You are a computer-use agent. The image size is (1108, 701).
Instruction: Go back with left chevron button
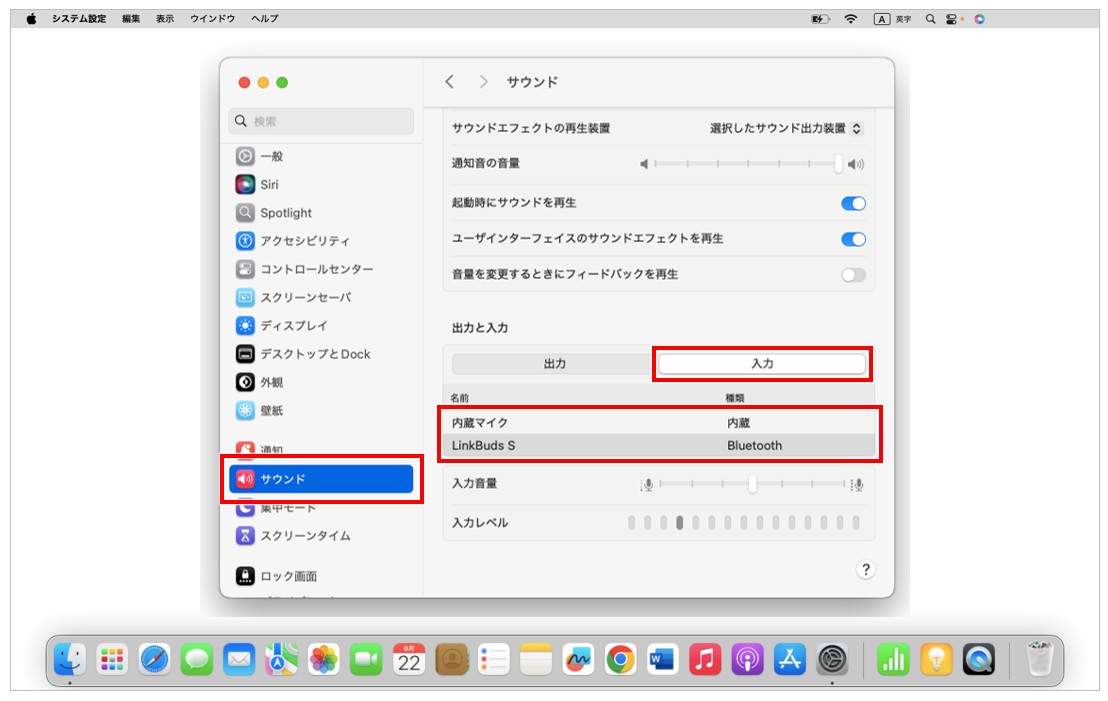pyautogui.click(x=449, y=82)
